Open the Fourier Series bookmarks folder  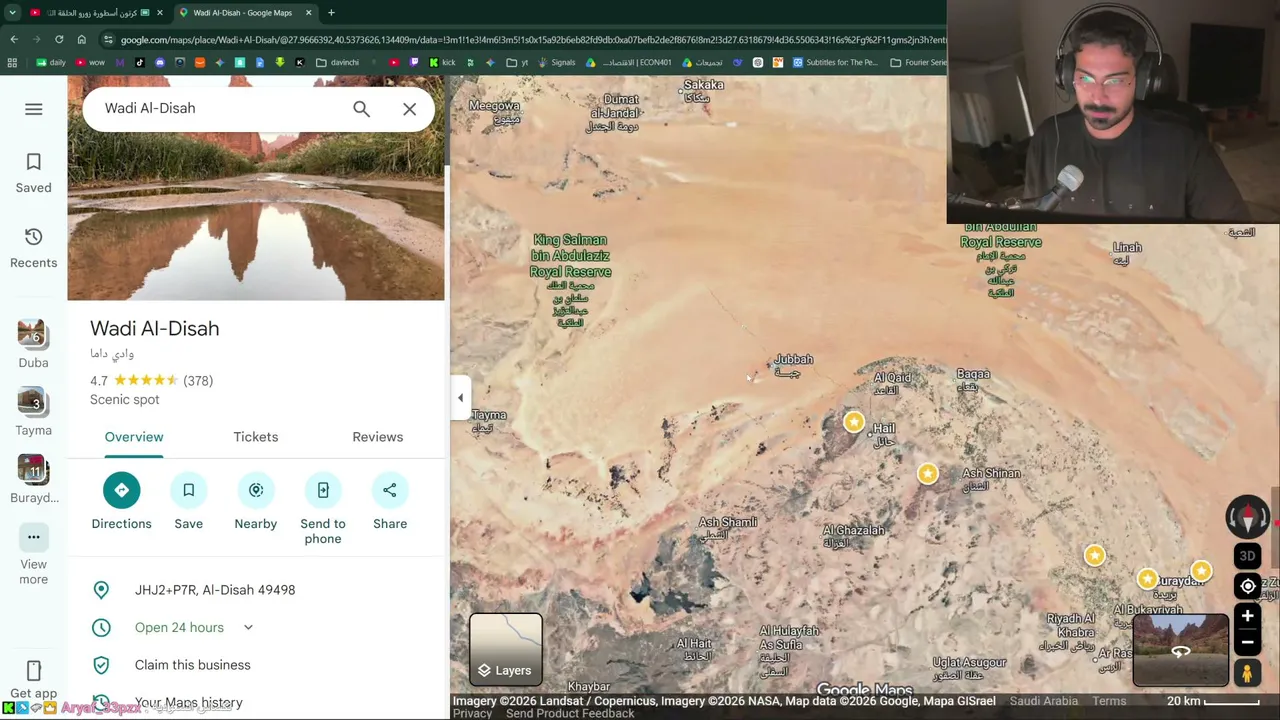point(917,62)
